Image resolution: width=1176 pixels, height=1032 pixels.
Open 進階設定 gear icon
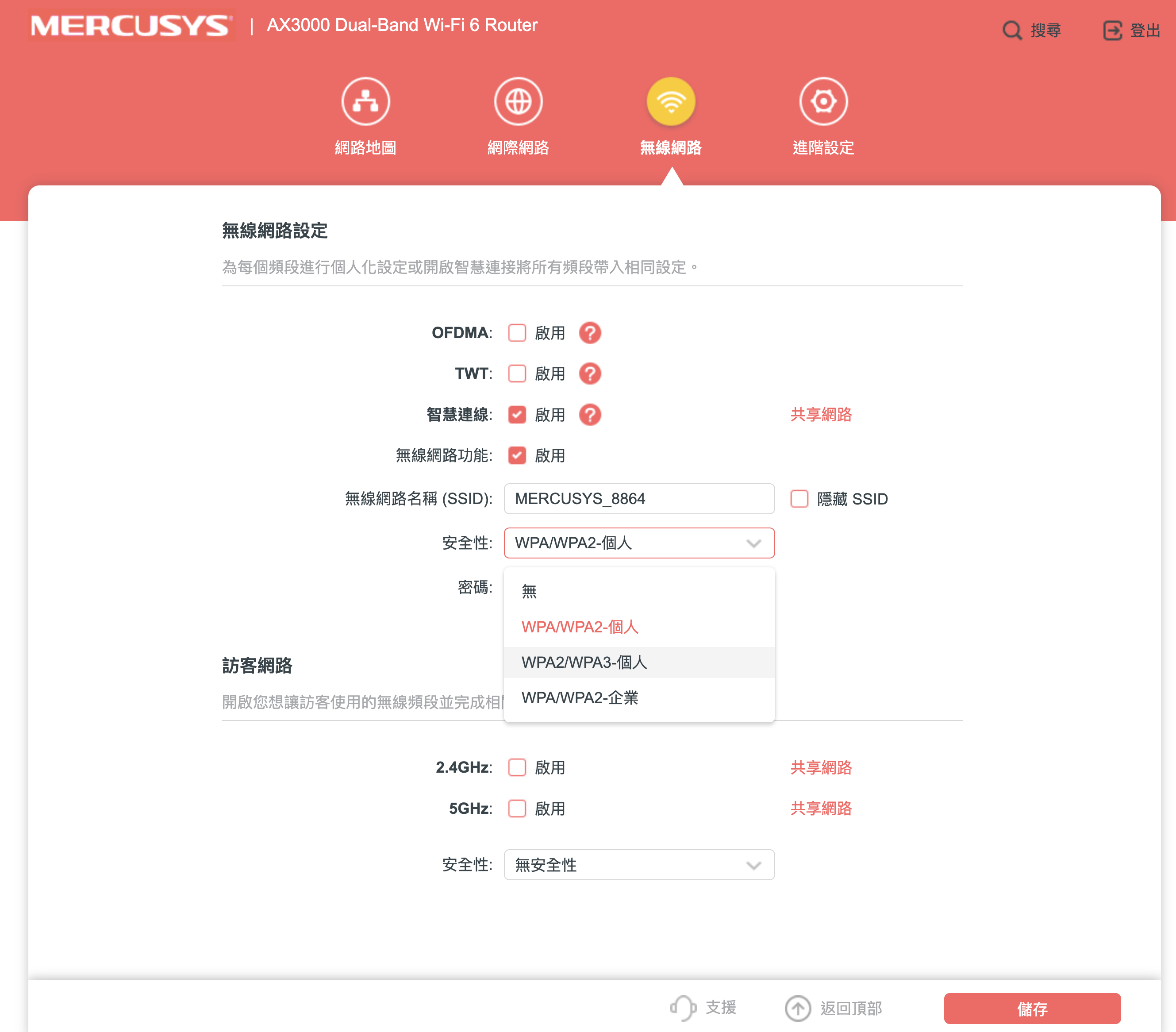(823, 101)
